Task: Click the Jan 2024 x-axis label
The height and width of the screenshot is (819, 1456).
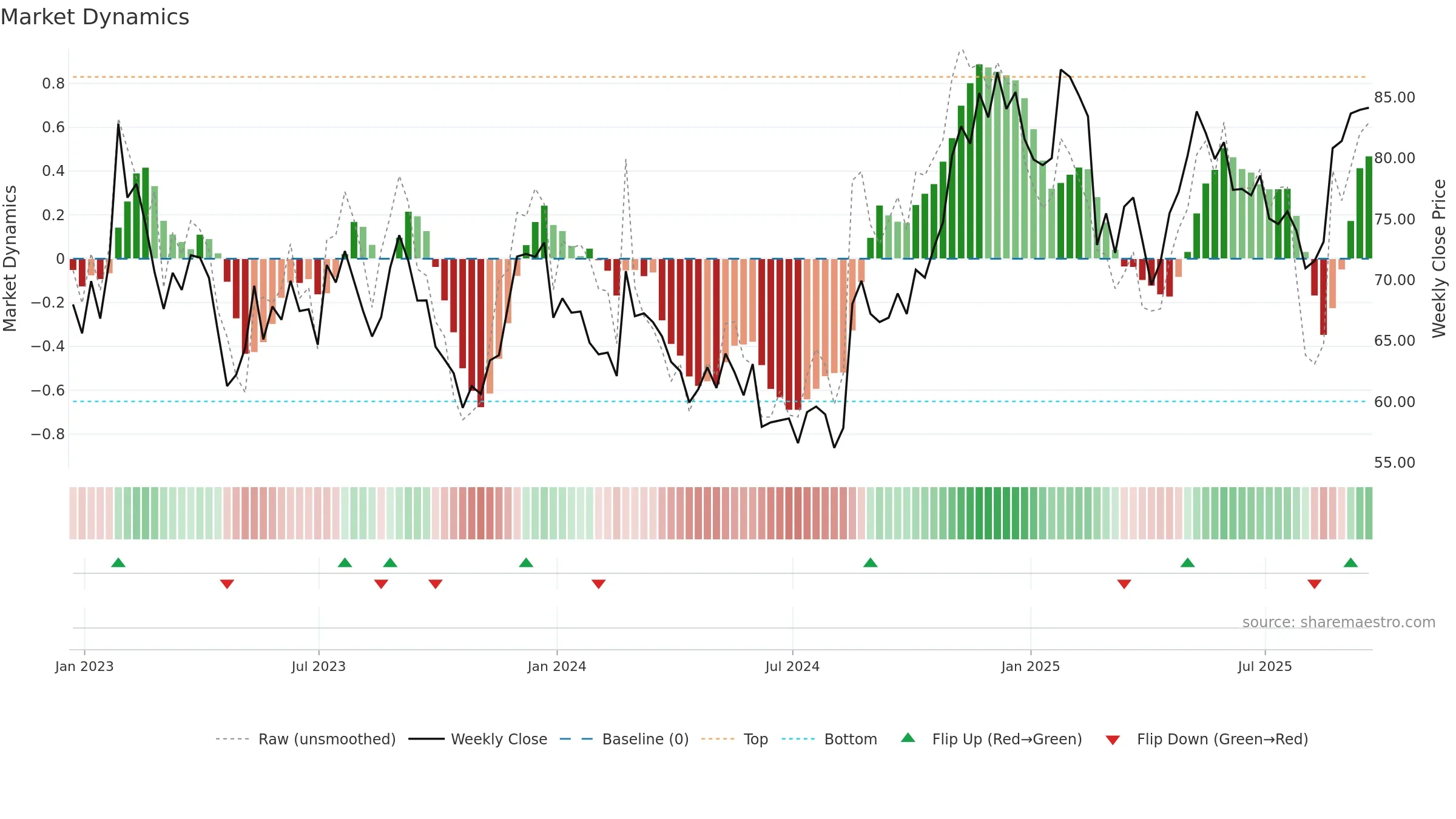Action: click(557, 666)
